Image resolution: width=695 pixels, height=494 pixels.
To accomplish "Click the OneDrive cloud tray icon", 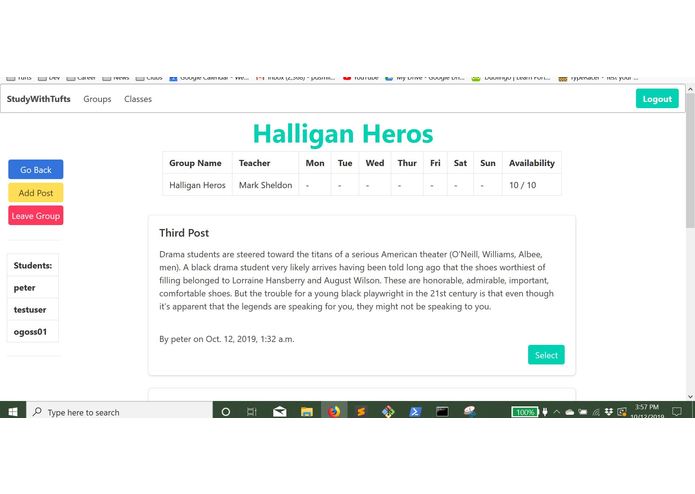I will click(x=570, y=412).
